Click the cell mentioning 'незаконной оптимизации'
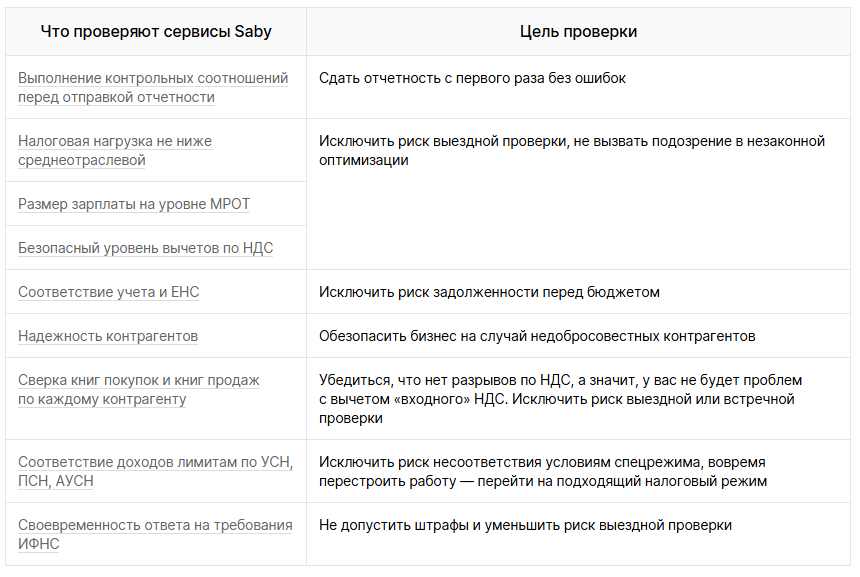 pos(578,194)
